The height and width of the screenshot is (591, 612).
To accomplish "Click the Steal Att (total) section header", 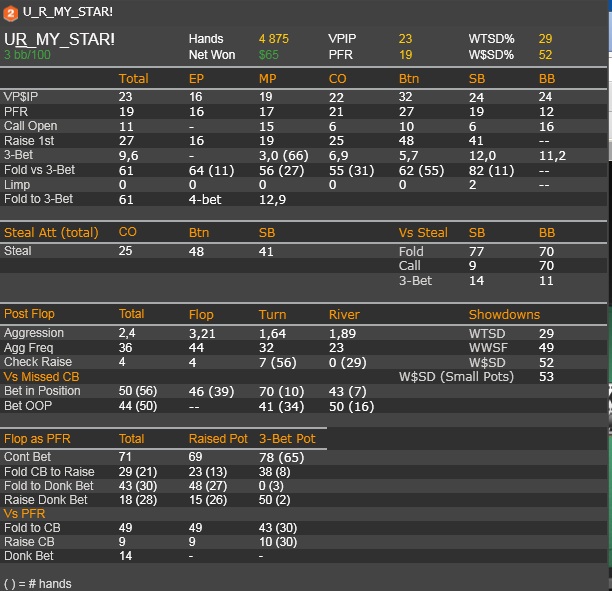I will pyautogui.click(x=51, y=233).
